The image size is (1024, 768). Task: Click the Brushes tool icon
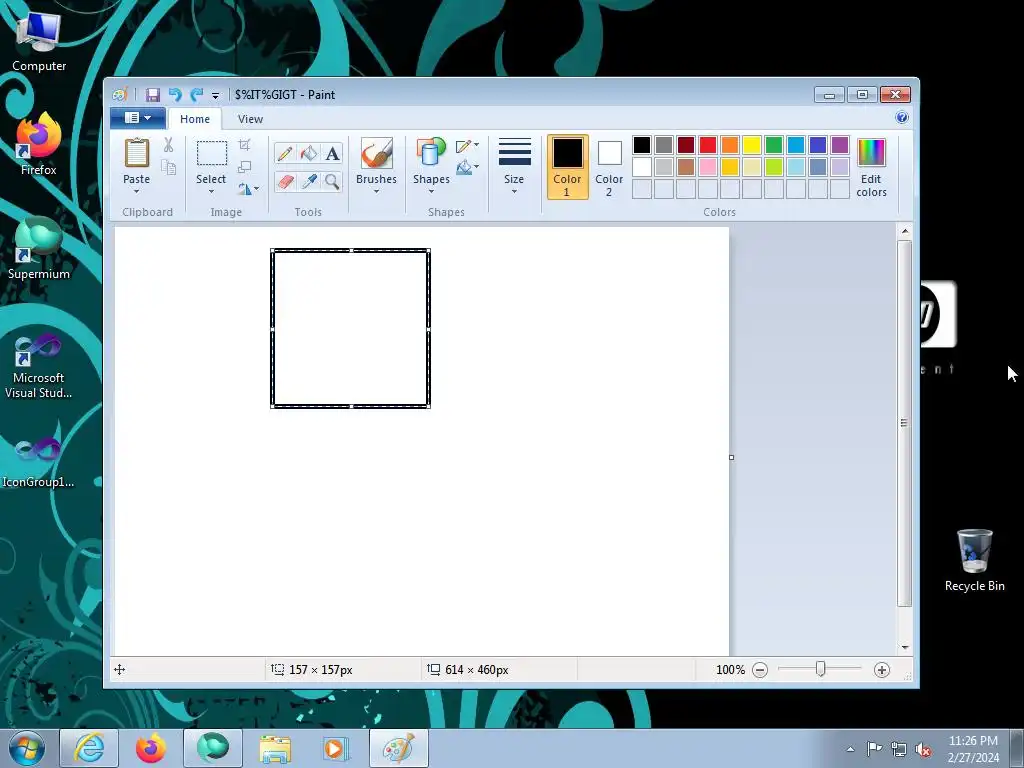(376, 153)
